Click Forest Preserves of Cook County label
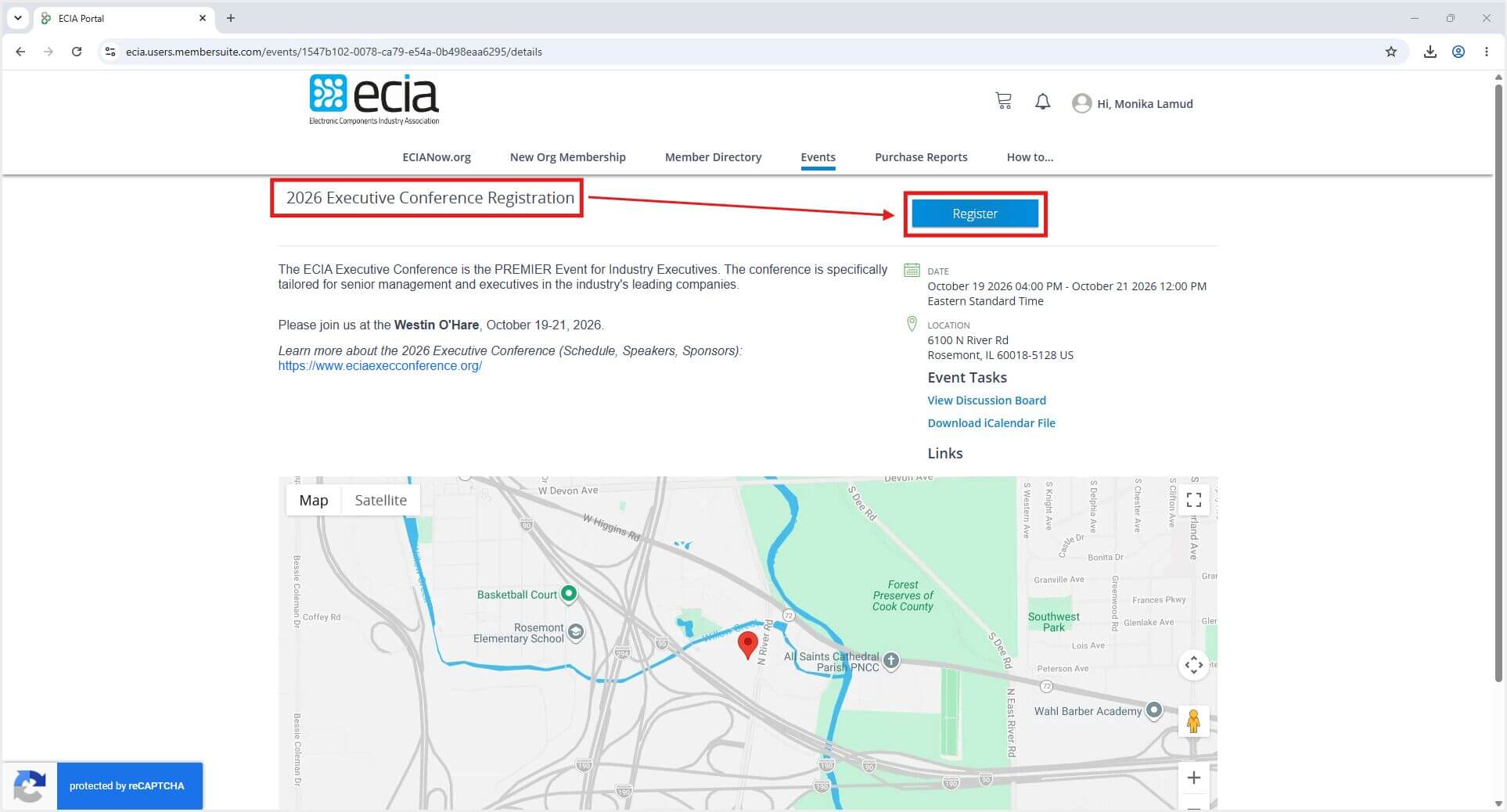 (x=903, y=595)
